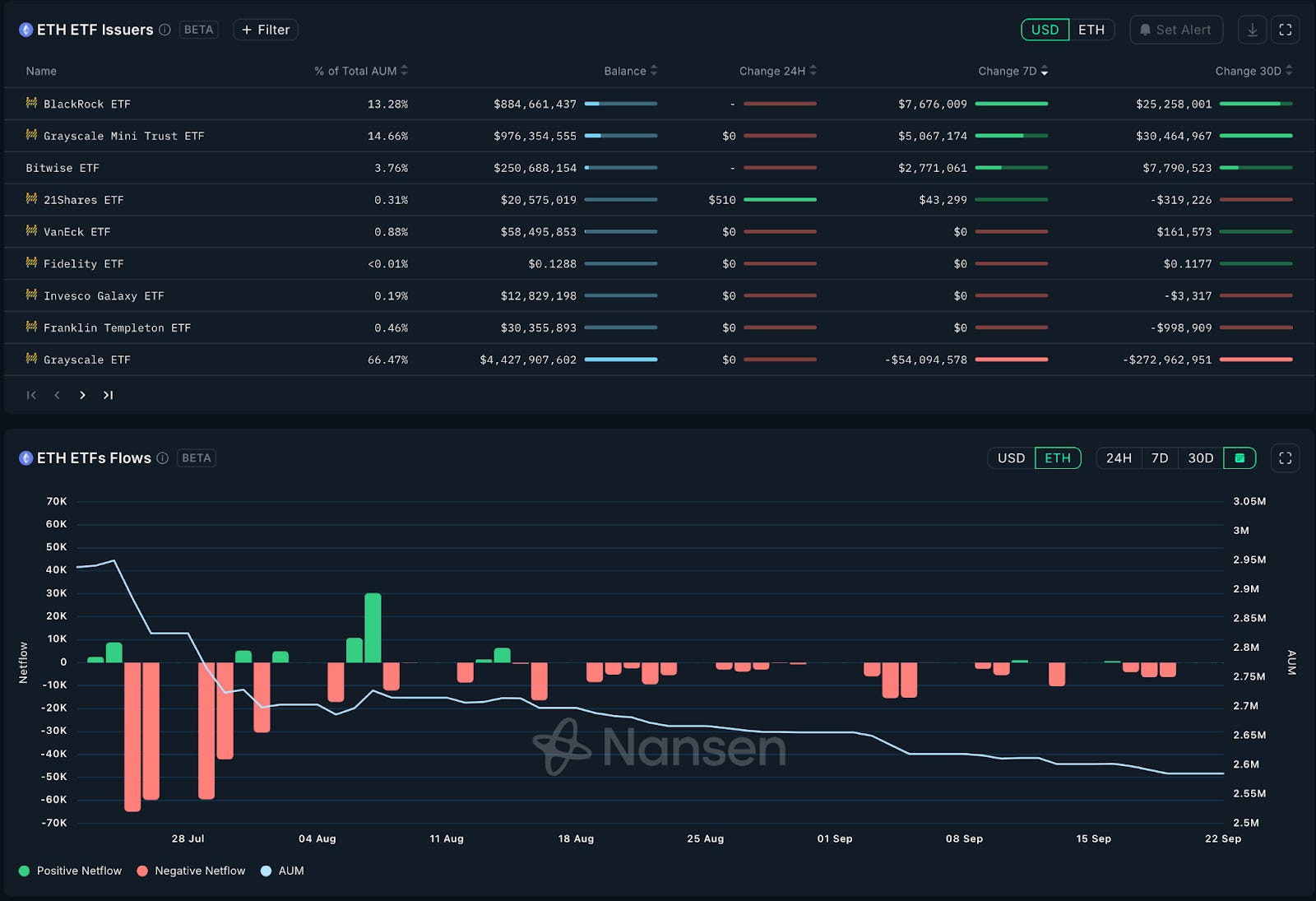The image size is (1316, 901).
Task: Go to previous page of issuers table
Action: pyautogui.click(x=57, y=395)
